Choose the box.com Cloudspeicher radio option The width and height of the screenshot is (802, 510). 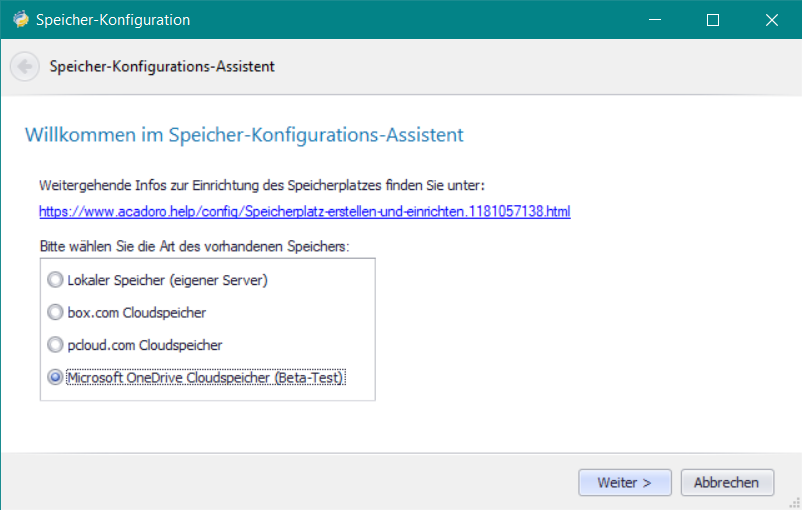pos(55,312)
